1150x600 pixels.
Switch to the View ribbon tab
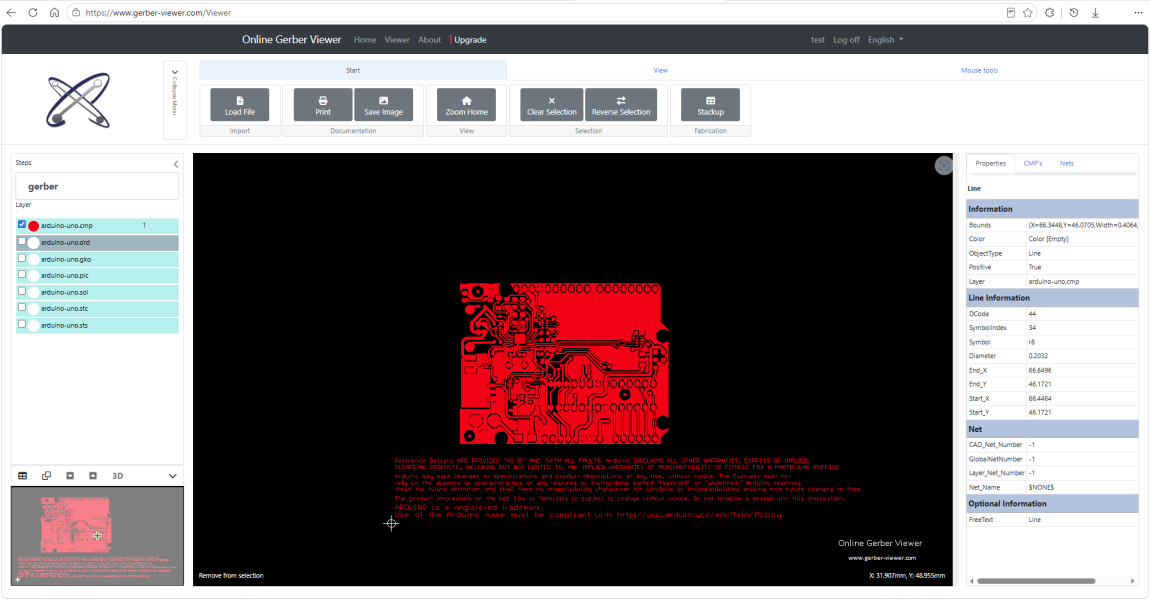(660, 70)
